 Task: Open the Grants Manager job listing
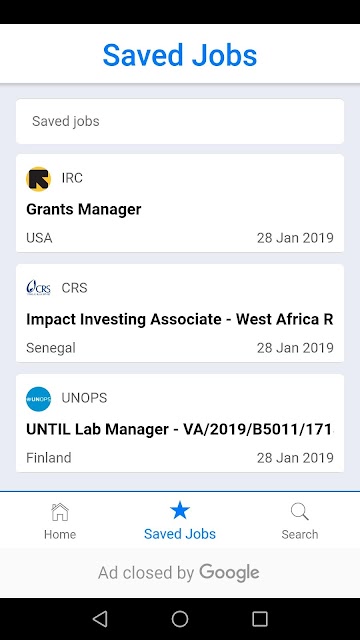click(180, 203)
